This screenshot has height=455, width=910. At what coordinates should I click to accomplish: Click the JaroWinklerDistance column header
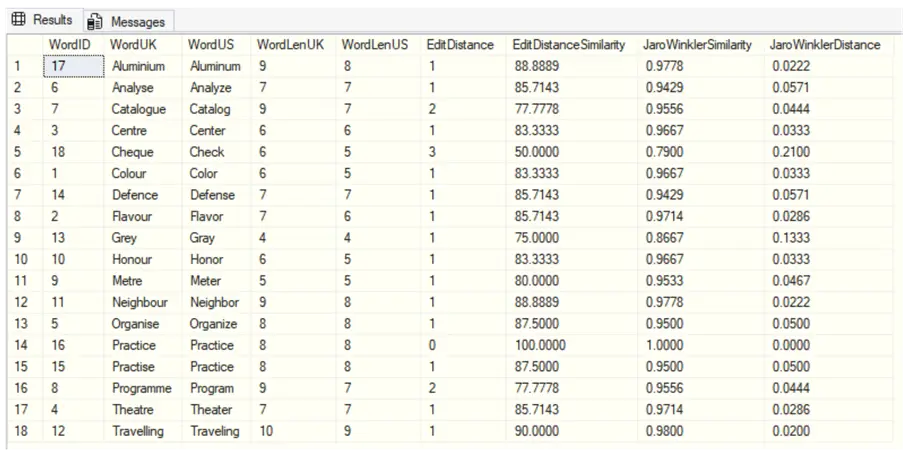coord(825,45)
